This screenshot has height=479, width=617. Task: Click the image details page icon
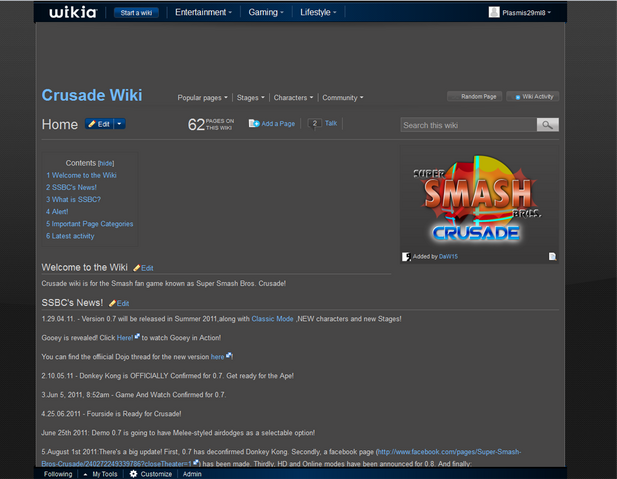tap(552, 257)
